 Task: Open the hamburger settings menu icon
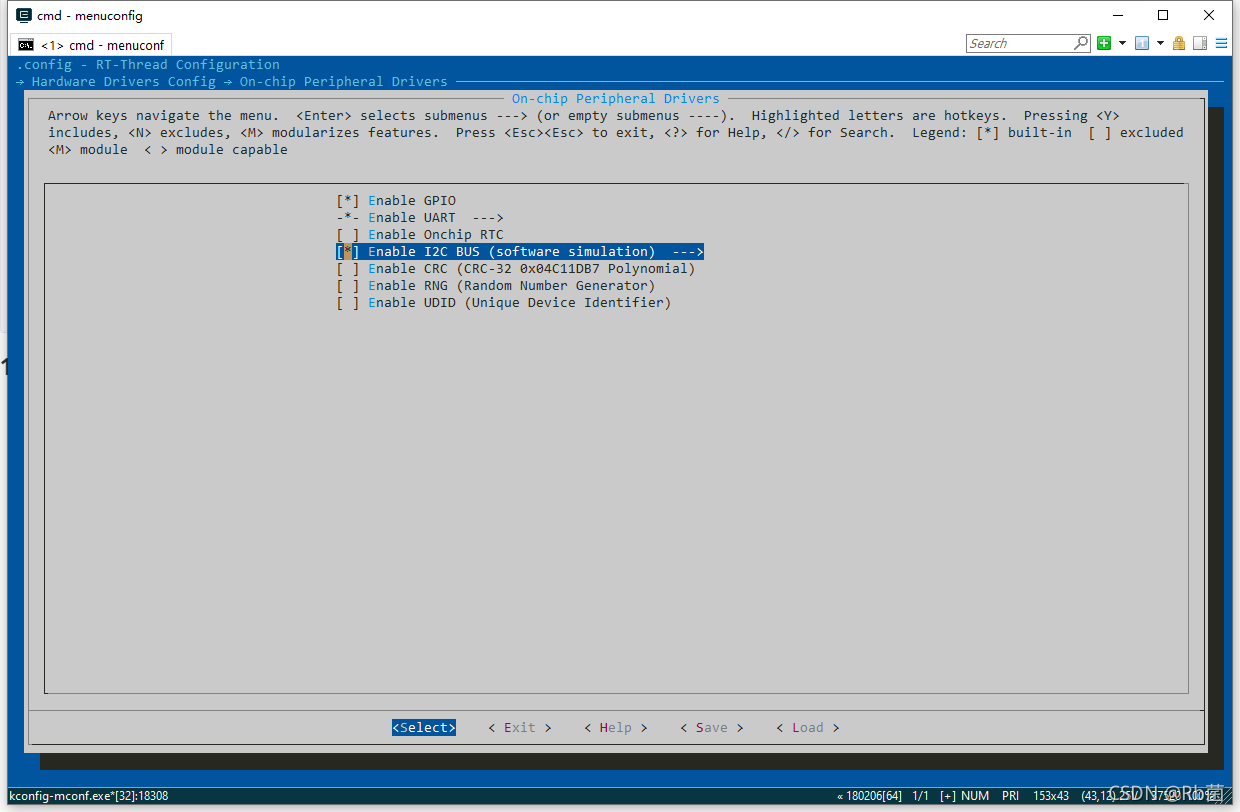[1221, 43]
